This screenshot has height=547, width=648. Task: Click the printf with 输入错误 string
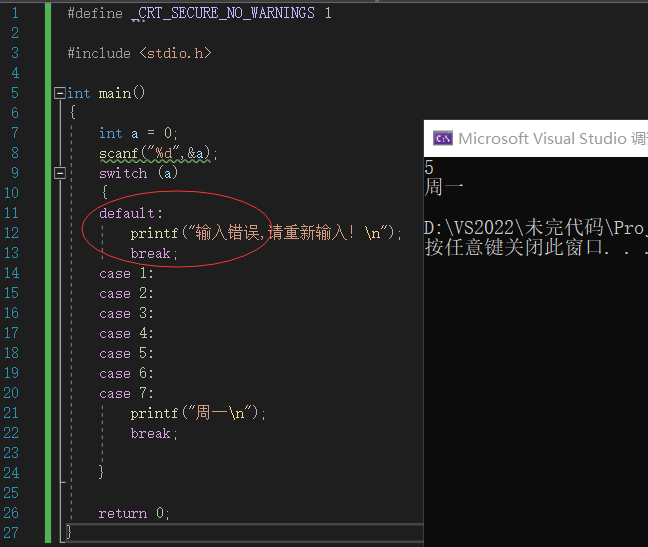click(266, 233)
